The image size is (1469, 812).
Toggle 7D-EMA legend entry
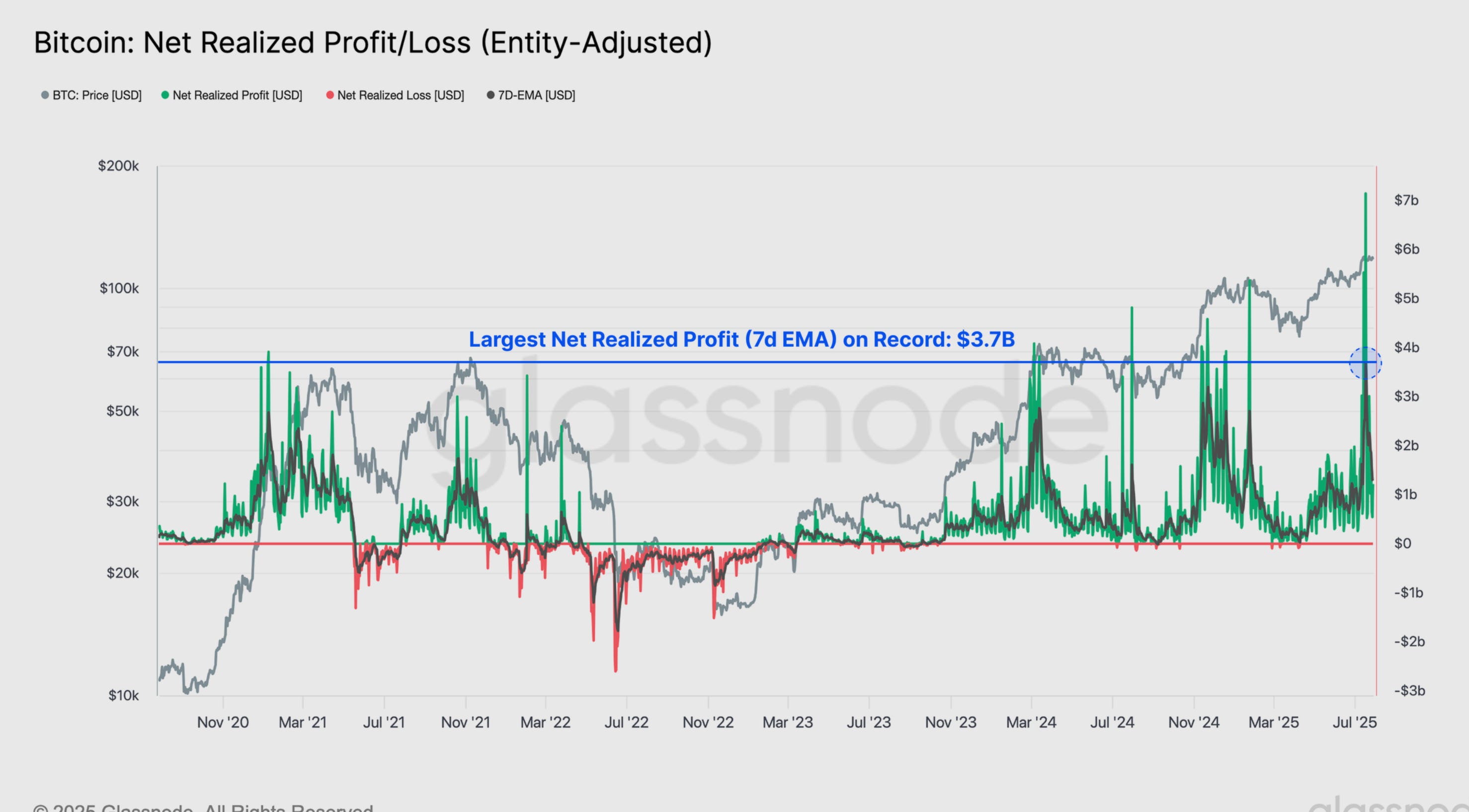[536, 95]
